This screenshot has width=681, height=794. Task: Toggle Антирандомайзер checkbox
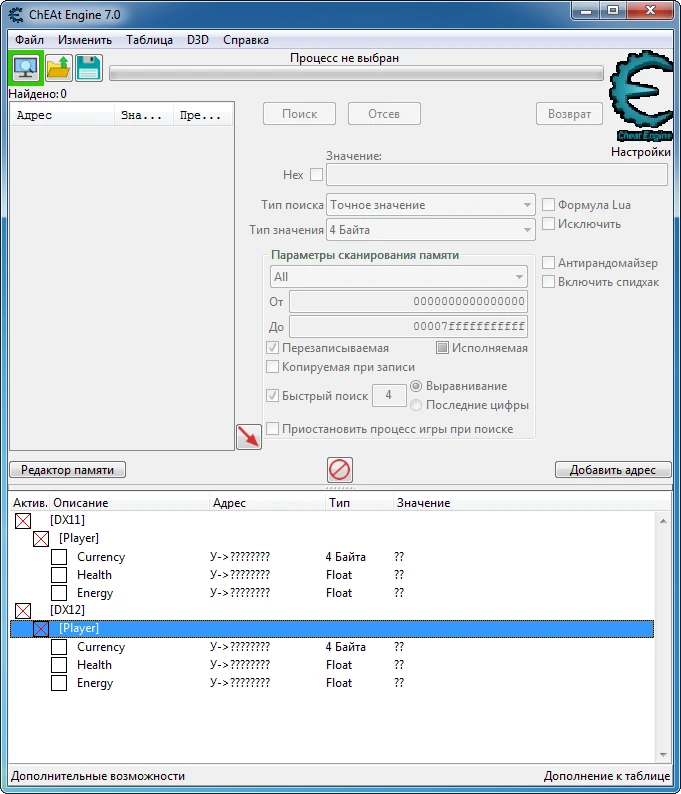[x=548, y=262]
